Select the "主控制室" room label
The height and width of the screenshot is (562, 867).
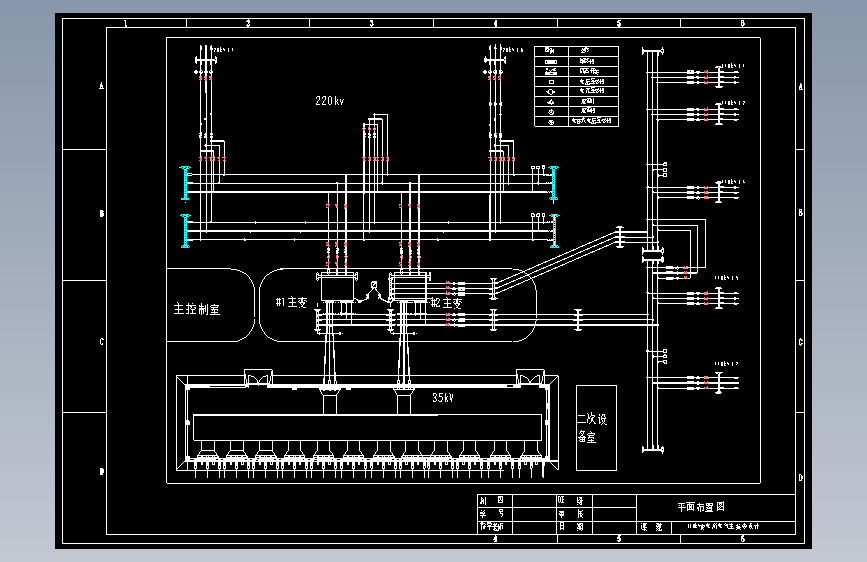(x=197, y=309)
